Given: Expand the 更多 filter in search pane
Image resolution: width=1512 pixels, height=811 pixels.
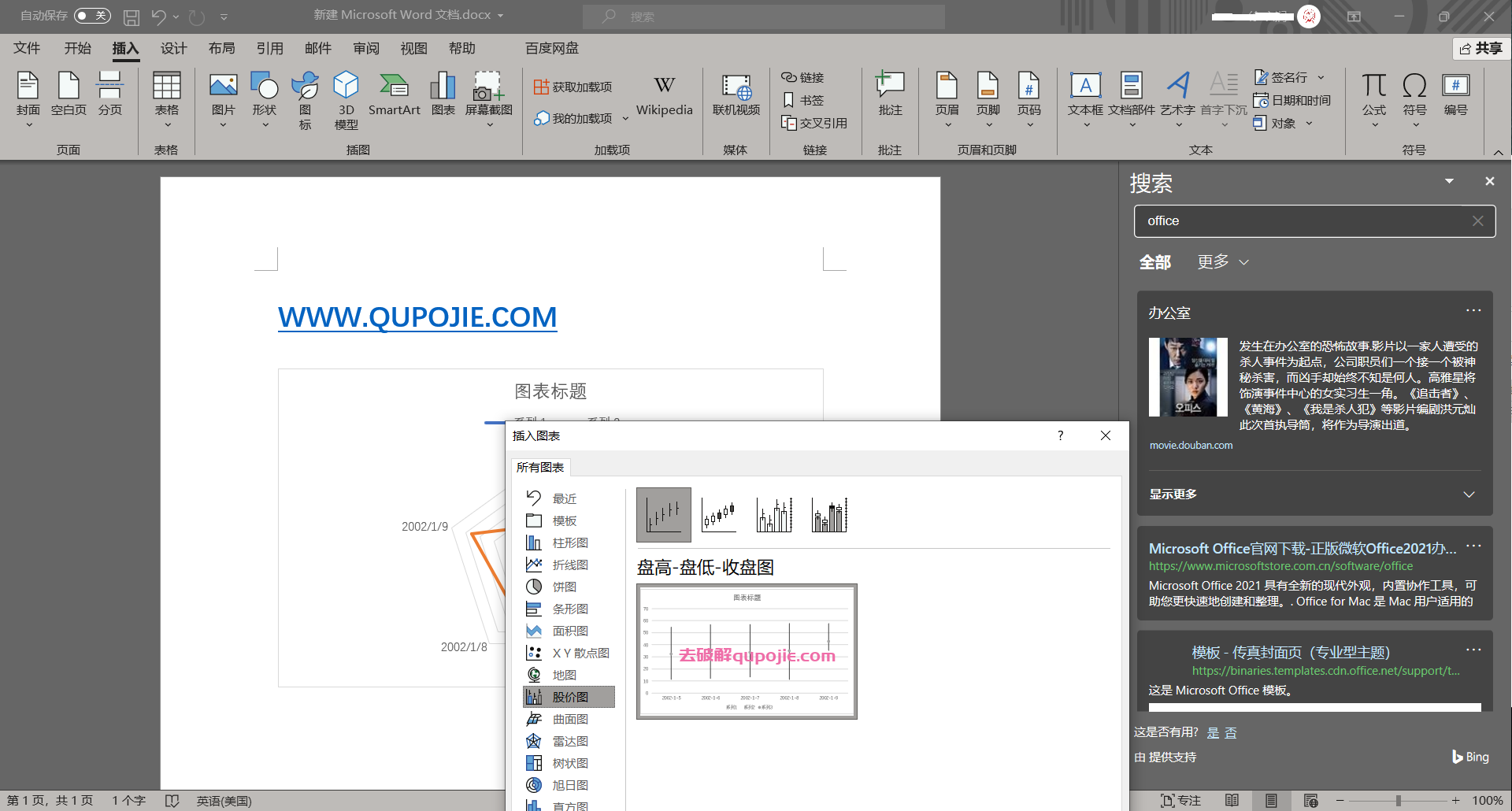Looking at the screenshot, I should coord(1223,262).
